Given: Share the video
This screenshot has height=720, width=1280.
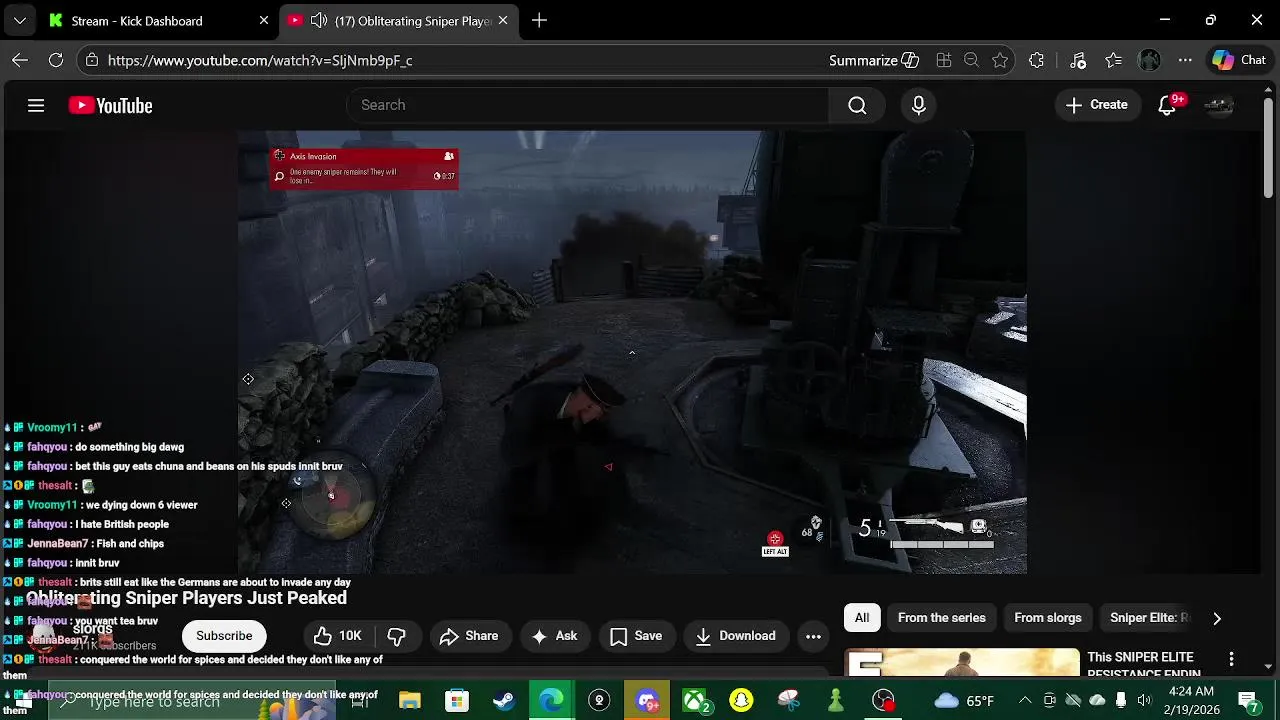Looking at the screenshot, I should [x=469, y=636].
